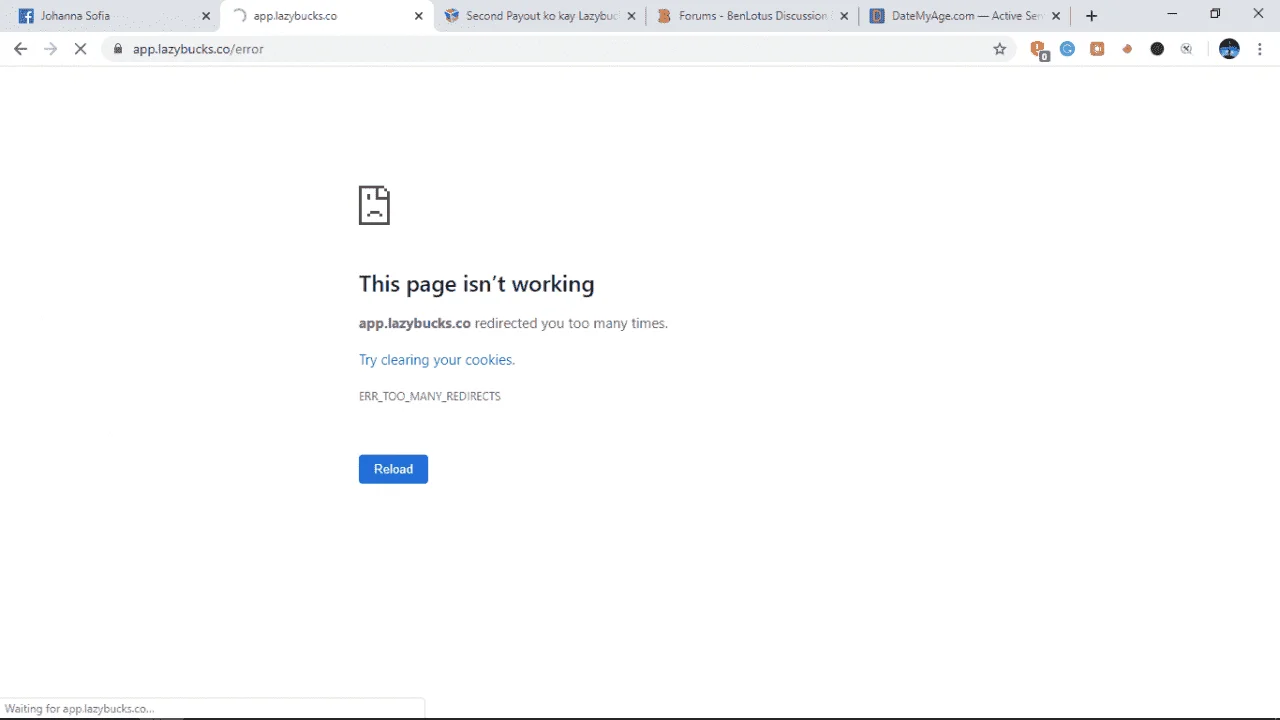
Task: Click the blue Reload button
Action: (x=393, y=469)
